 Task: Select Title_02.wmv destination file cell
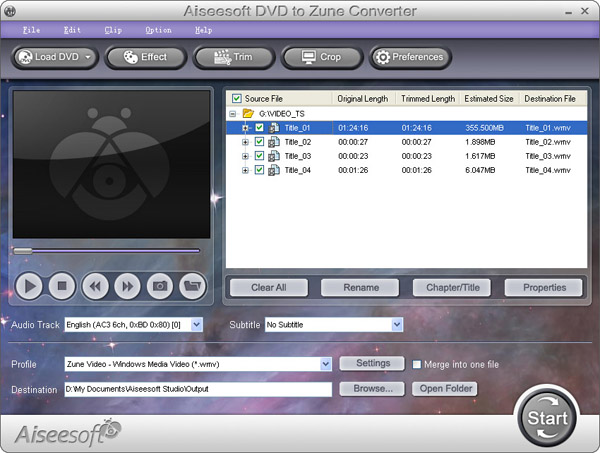point(548,142)
